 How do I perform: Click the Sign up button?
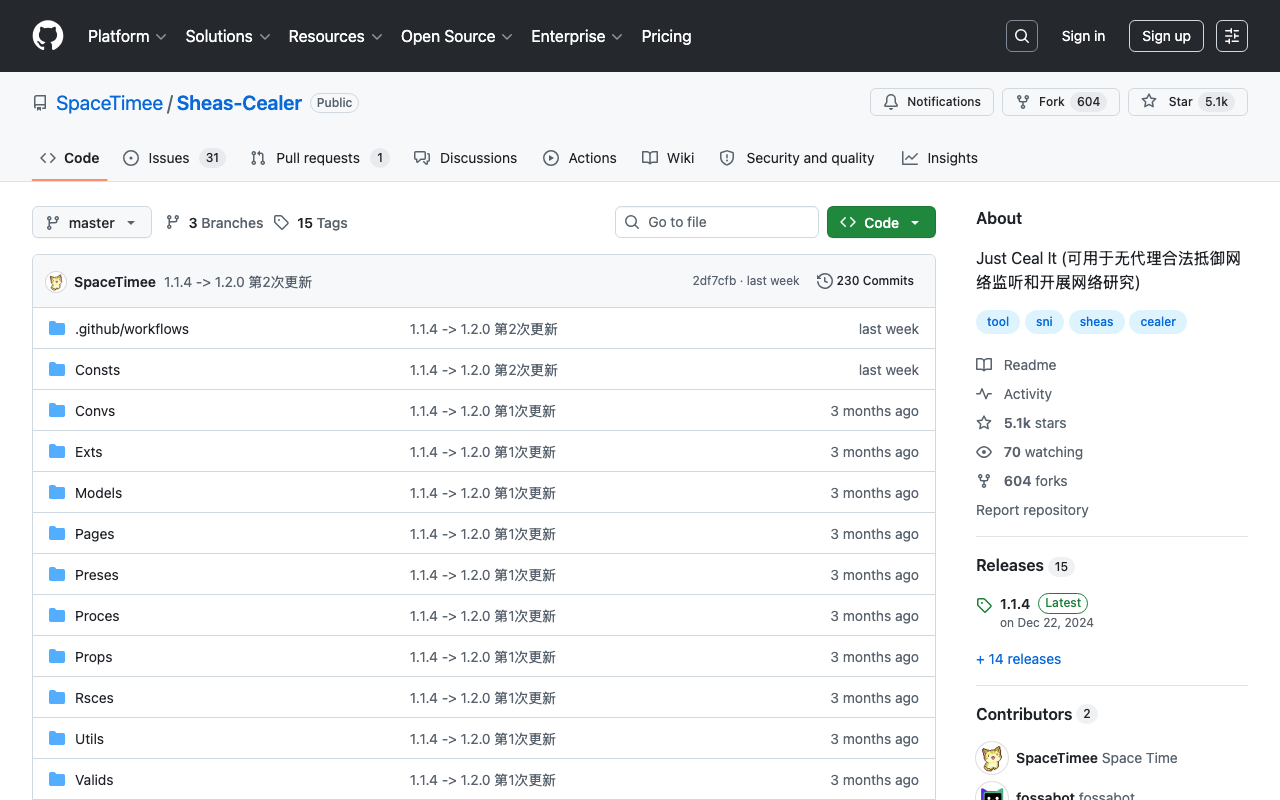pyautogui.click(x=1166, y=36)
